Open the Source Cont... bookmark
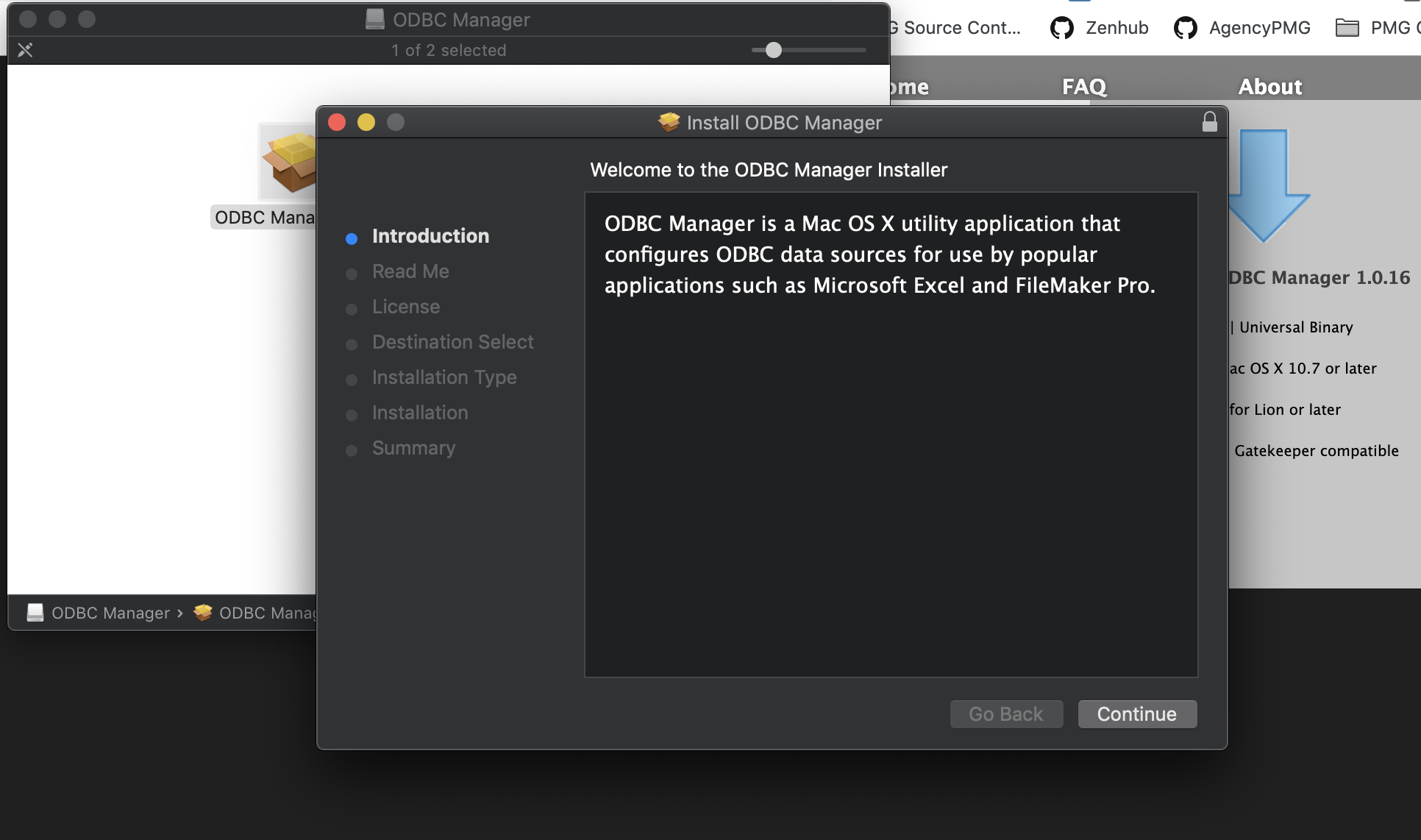1421x840 pixels. 955,28
